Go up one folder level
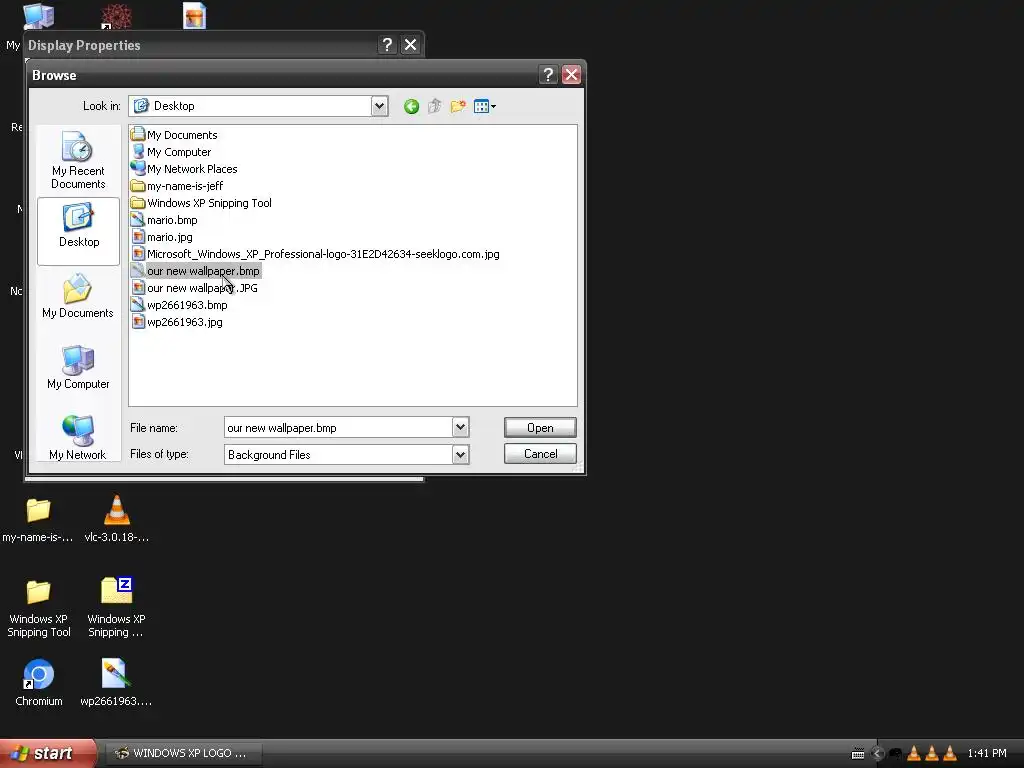1024x768 pixels. click(x=434, y=106)
